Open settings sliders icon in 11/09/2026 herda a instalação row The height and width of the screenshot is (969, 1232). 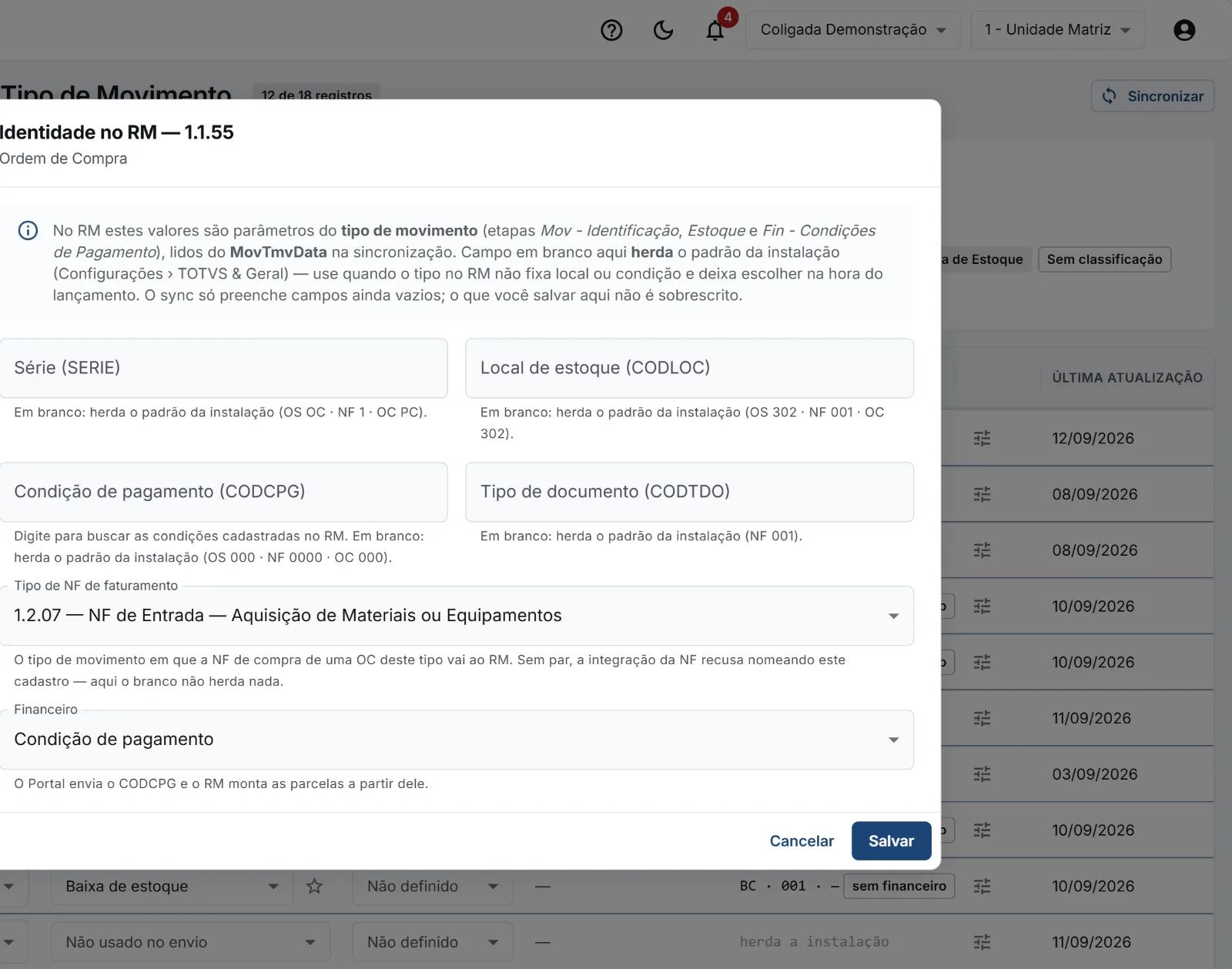[982, 942]
